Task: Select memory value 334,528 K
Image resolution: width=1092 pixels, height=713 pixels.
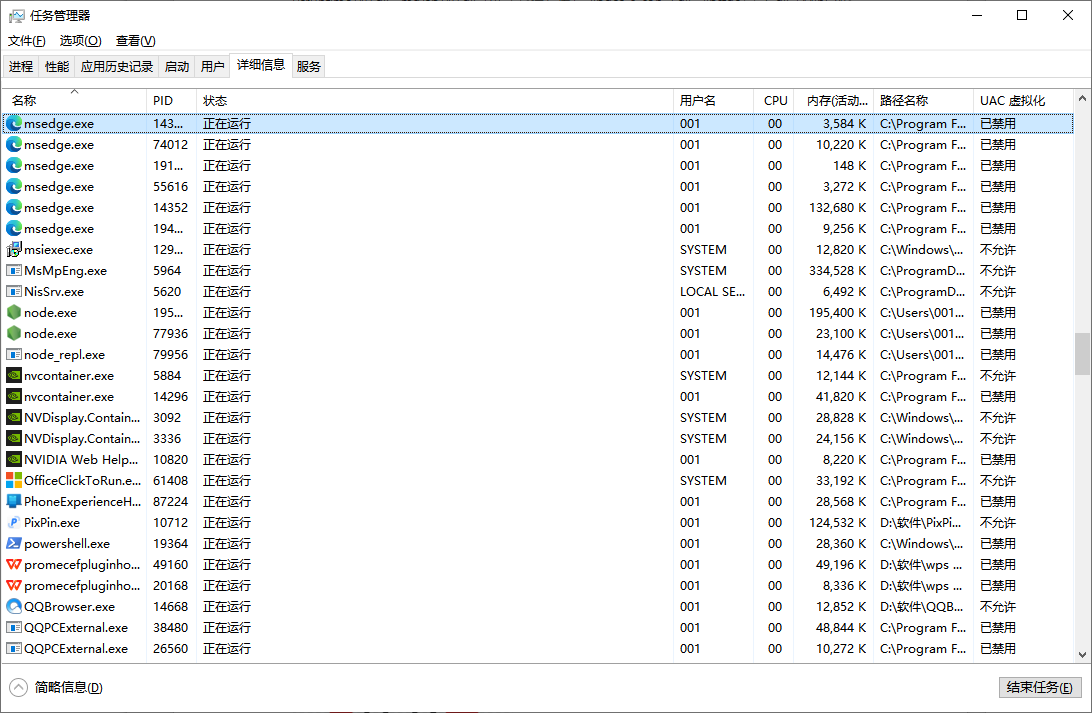Action: [837, 270]
